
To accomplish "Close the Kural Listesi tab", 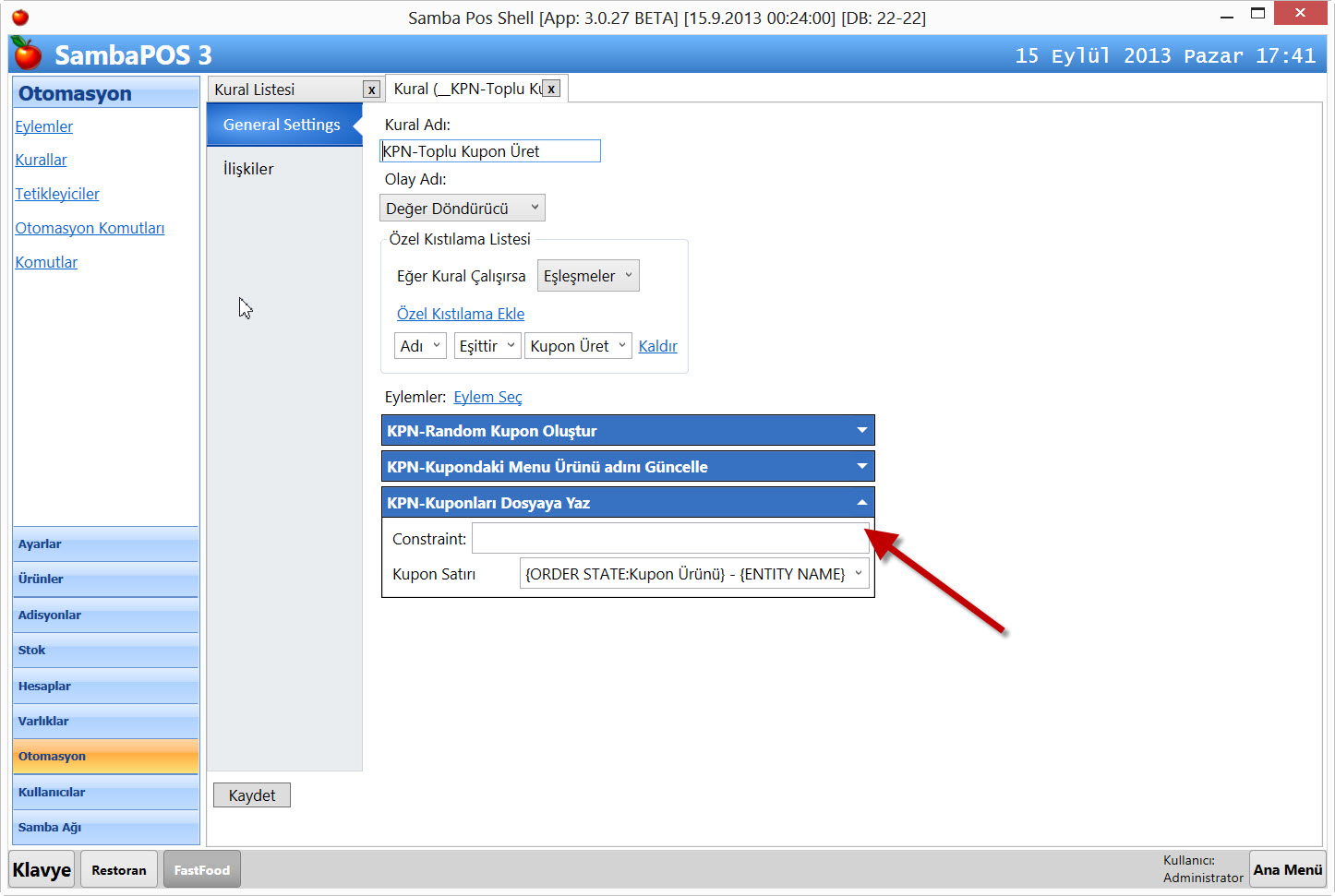I will 371,90.
